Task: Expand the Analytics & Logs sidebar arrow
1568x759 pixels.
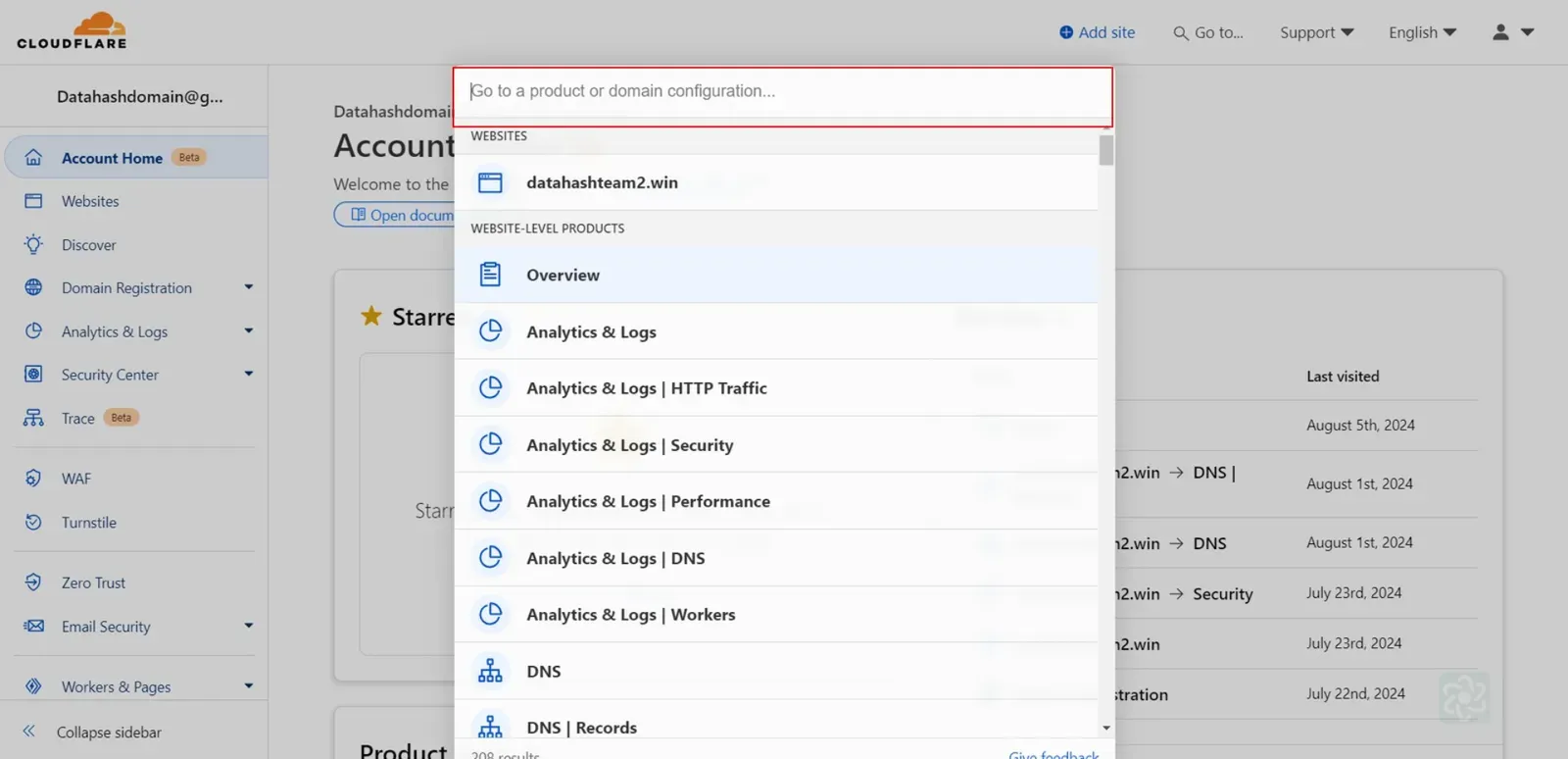Action: click(x=249, y=330)
